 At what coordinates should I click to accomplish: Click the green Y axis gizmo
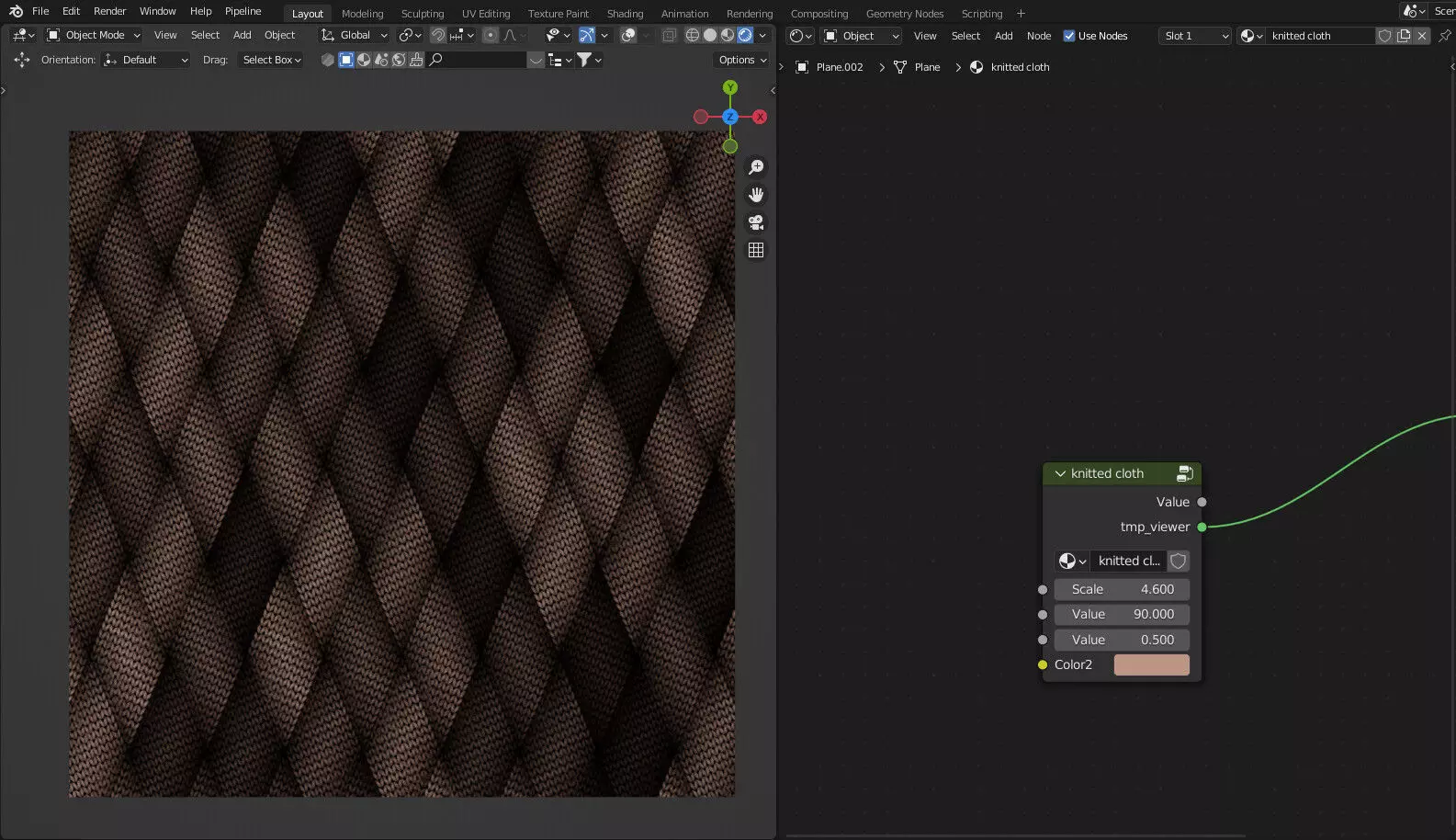click(x=730, y=87)
